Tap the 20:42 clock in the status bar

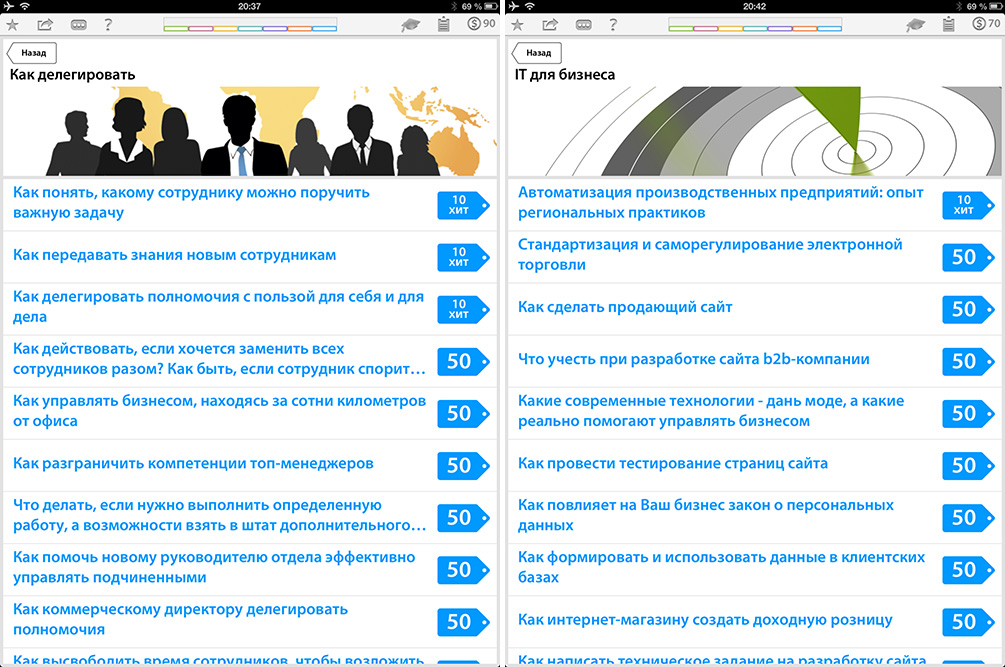tap(754, 6)
